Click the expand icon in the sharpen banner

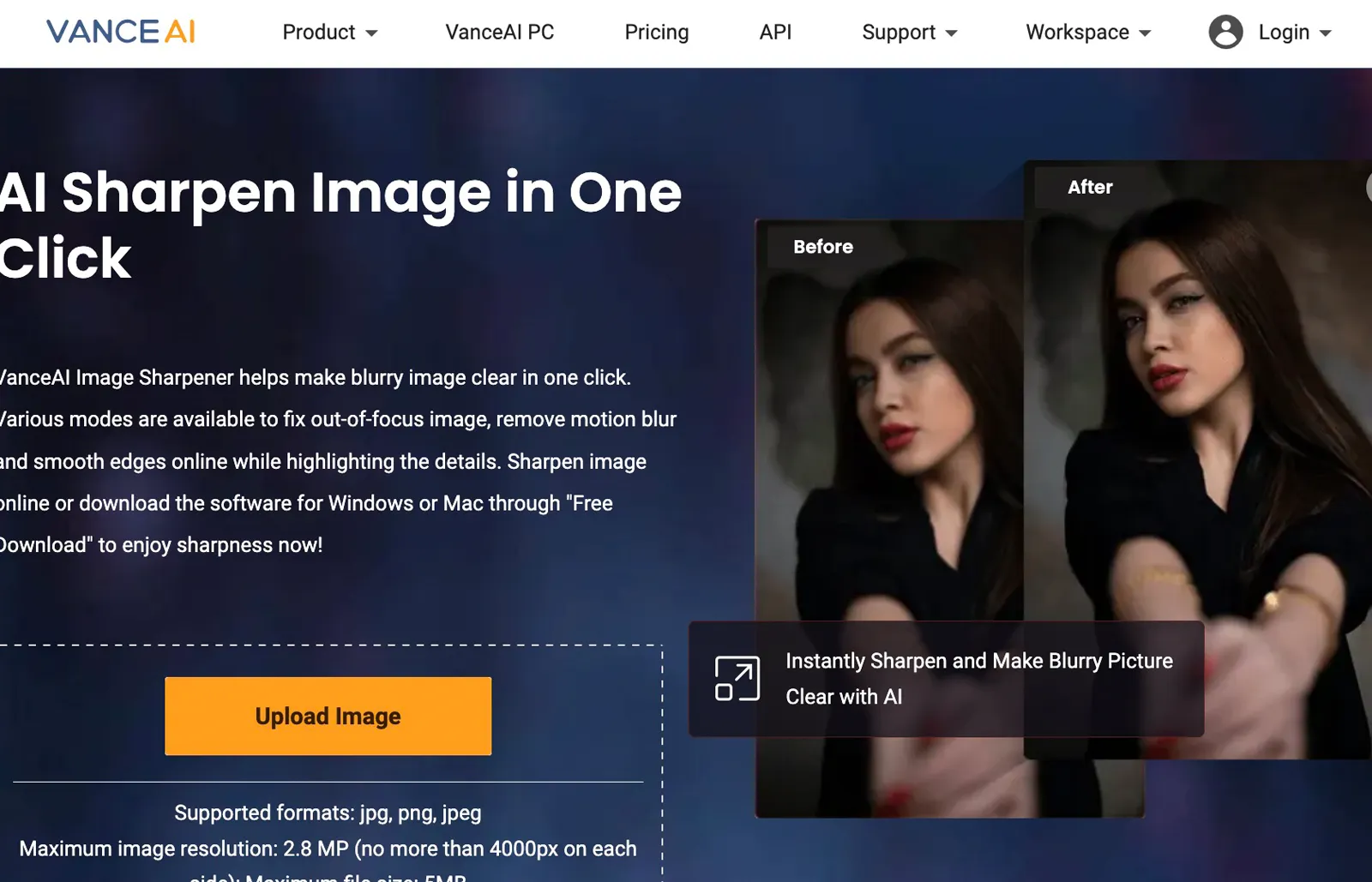[x=737, y=678]
